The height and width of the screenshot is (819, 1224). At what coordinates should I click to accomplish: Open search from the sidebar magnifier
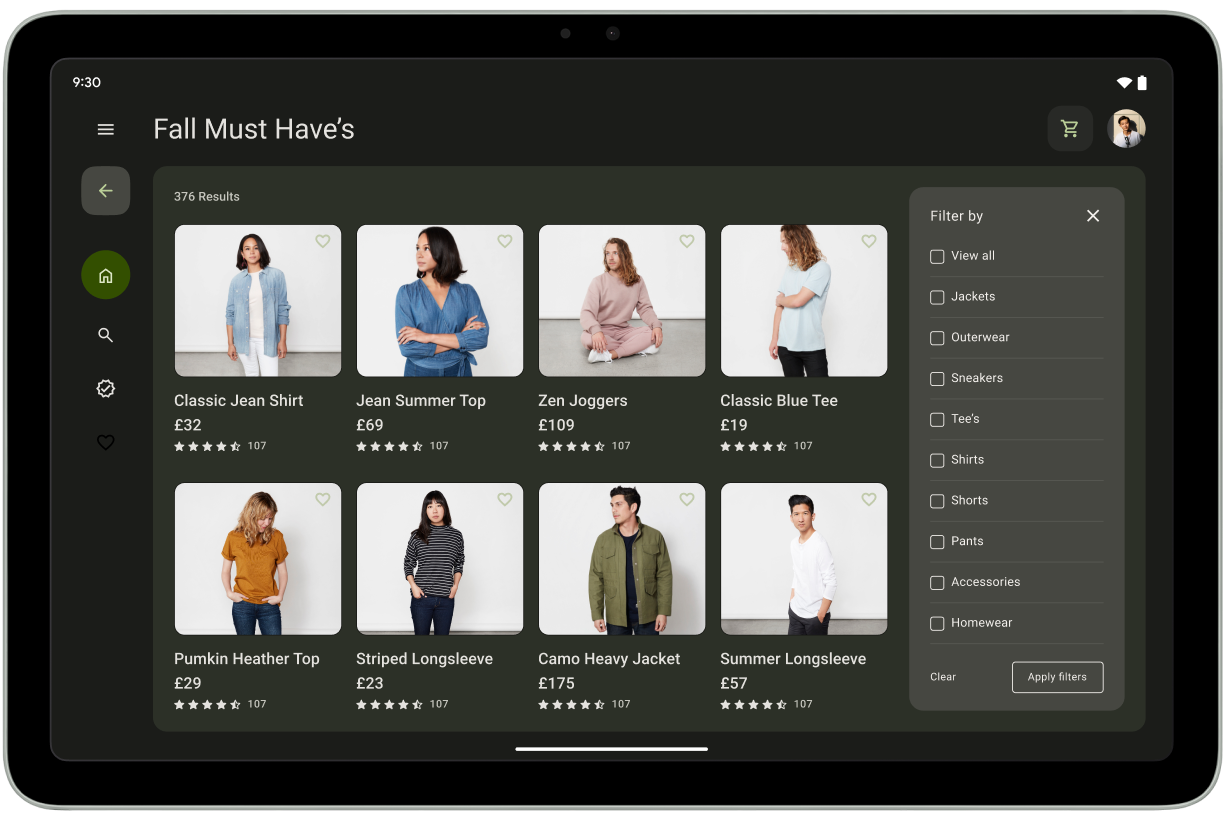coord(105,335)
